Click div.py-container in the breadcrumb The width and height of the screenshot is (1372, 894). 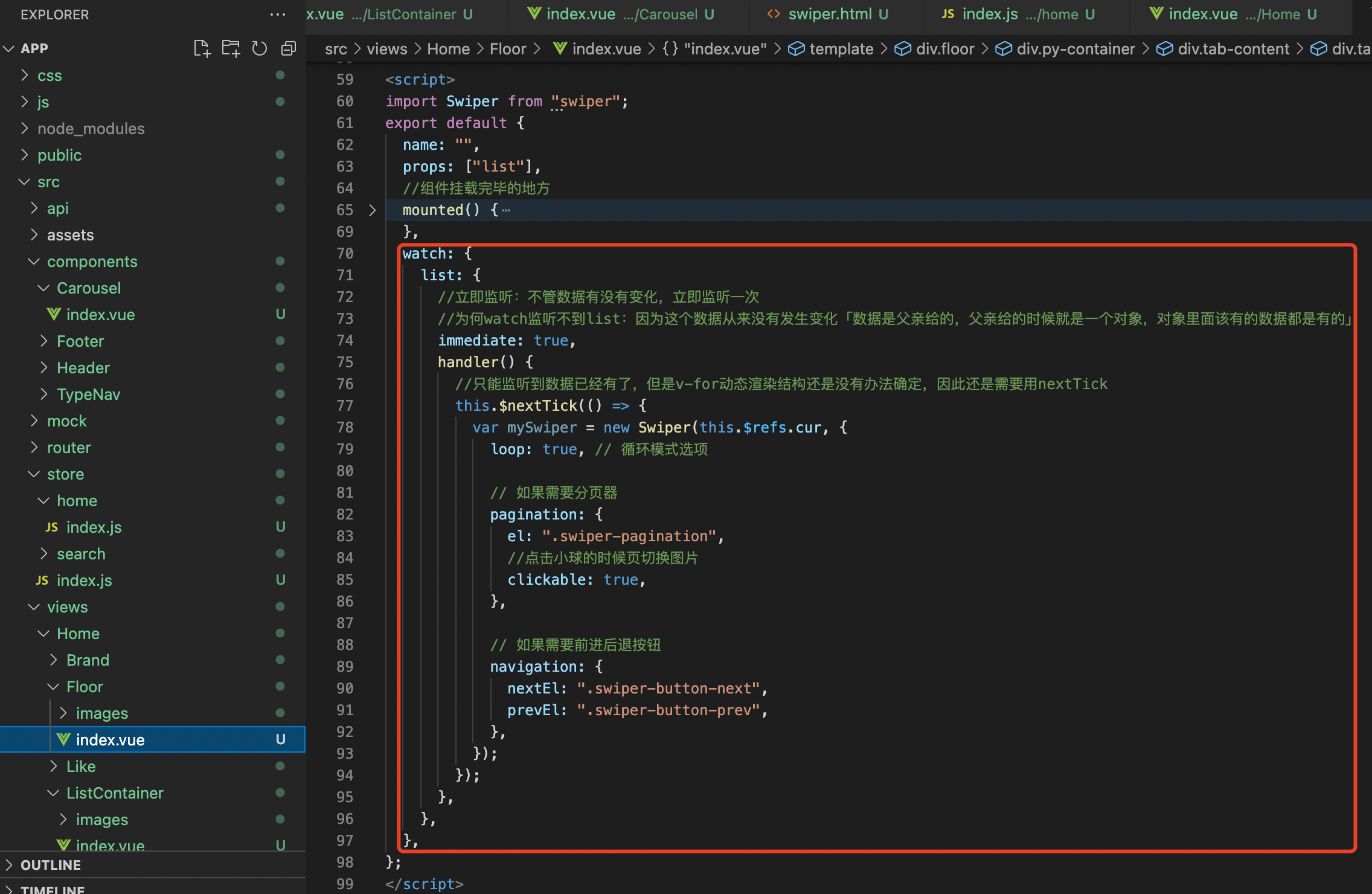pos(1075,49)
